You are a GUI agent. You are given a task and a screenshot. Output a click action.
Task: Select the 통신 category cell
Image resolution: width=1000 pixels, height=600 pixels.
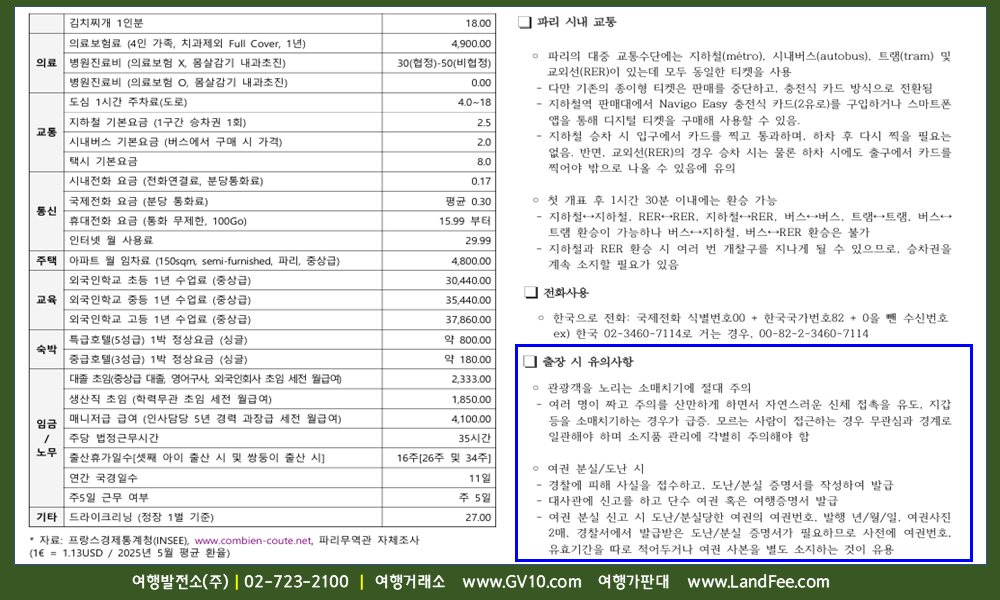46,211
